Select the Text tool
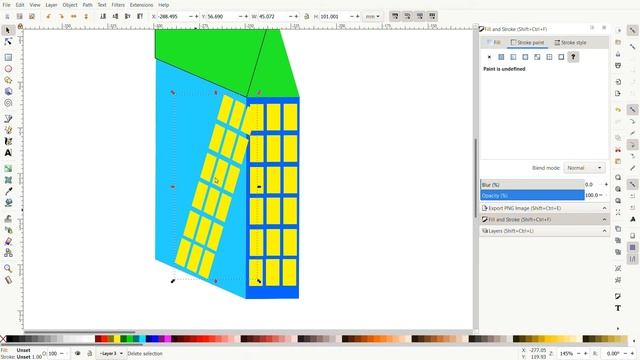The height and width of the screenshot is (360, 640). tap(8, 153)
